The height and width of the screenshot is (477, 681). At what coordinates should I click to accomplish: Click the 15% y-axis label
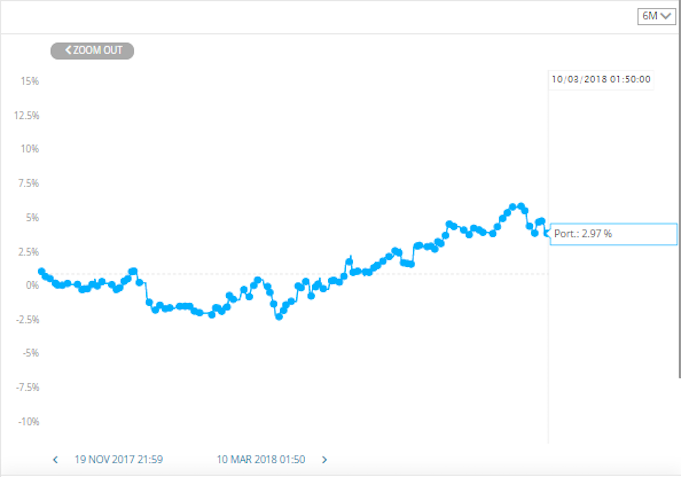click(30, 81)
